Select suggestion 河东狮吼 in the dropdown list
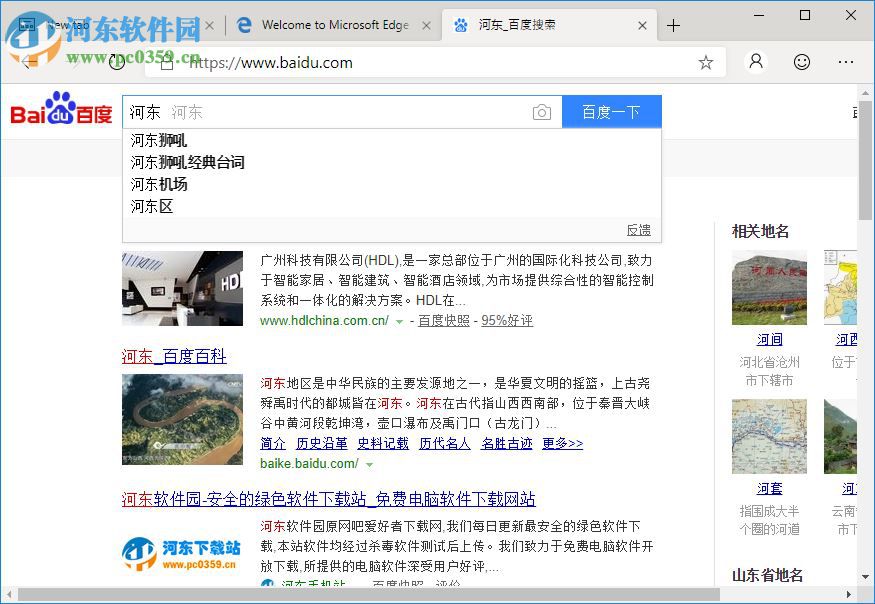Viewport: 875px width, 604px height. pyautogui.click(x=158, y=140)
